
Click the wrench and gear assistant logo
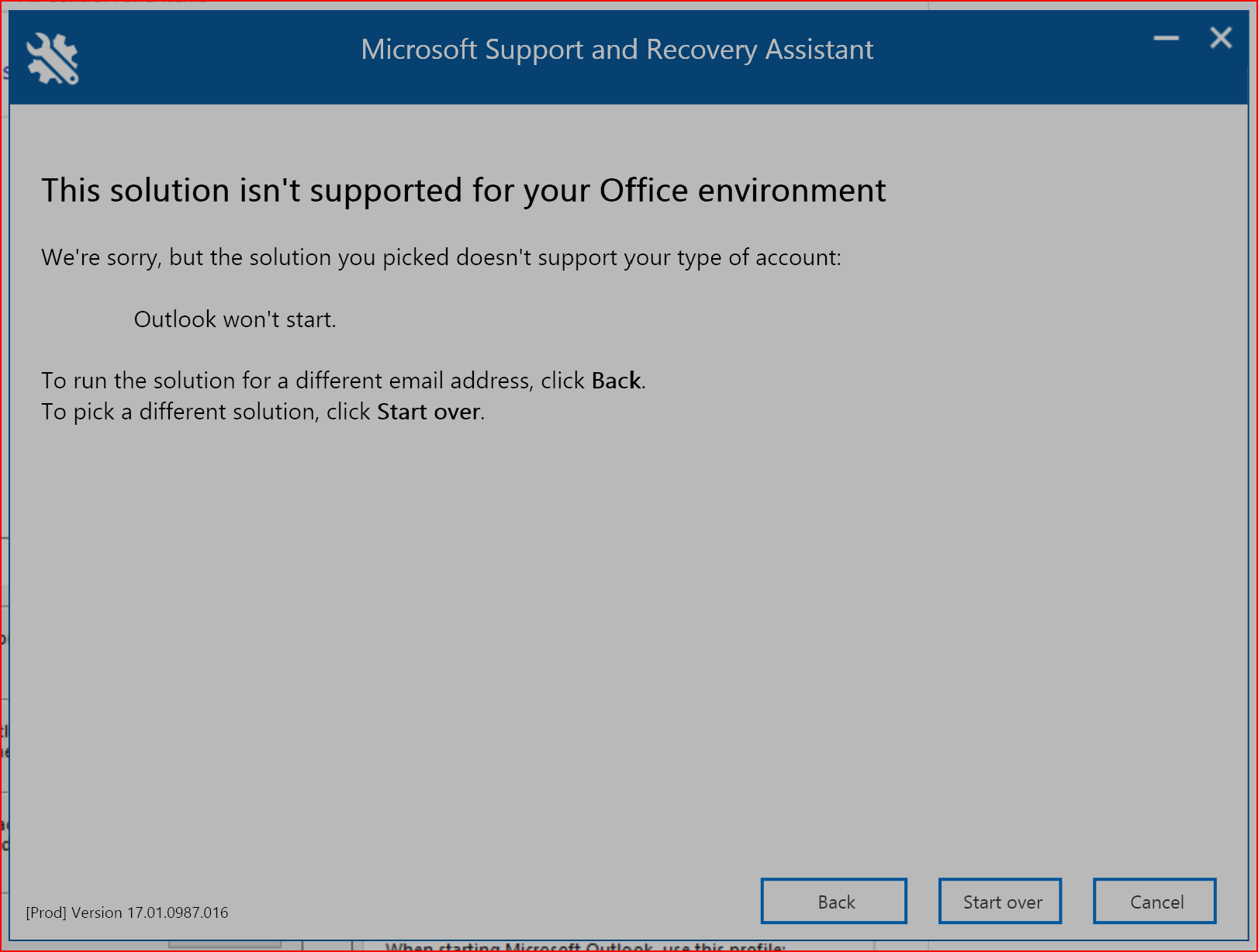[51, 57]
